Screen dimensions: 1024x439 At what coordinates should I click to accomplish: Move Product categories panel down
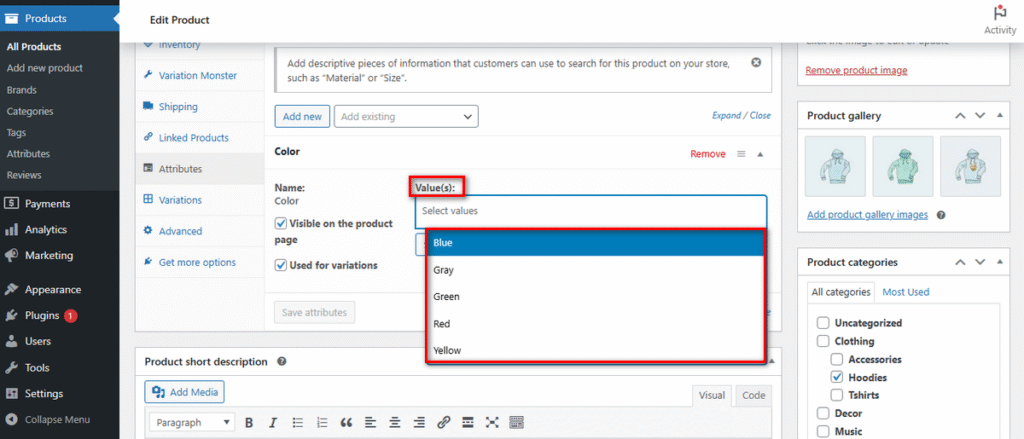click(x=980, y=262)
